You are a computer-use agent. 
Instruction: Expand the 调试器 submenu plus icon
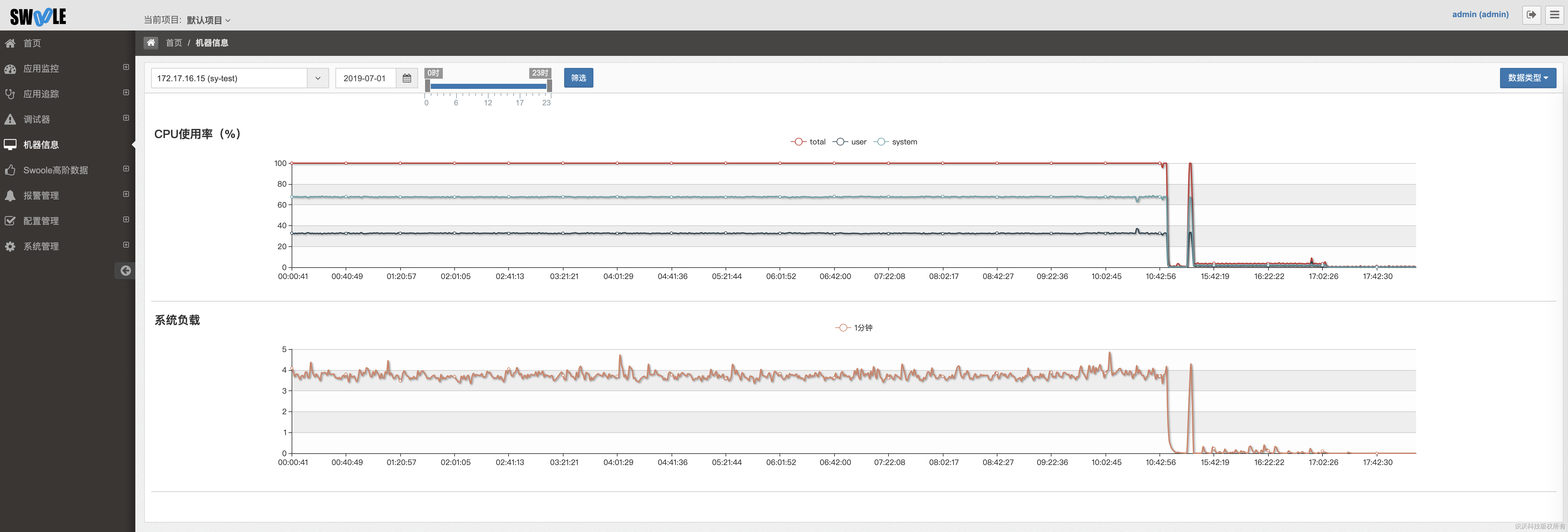(126, 118)
